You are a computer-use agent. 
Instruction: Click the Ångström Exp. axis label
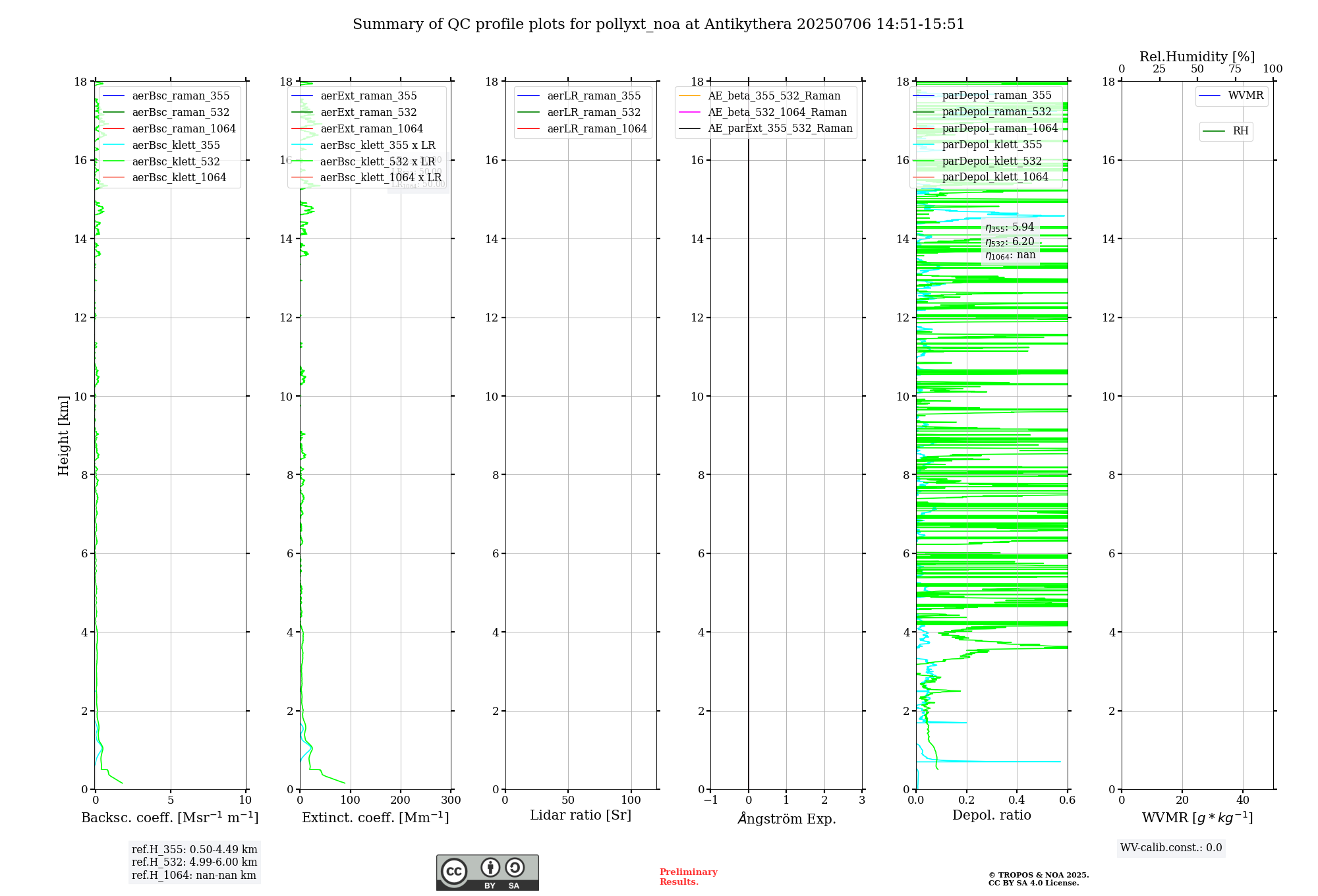click(787, 818)
